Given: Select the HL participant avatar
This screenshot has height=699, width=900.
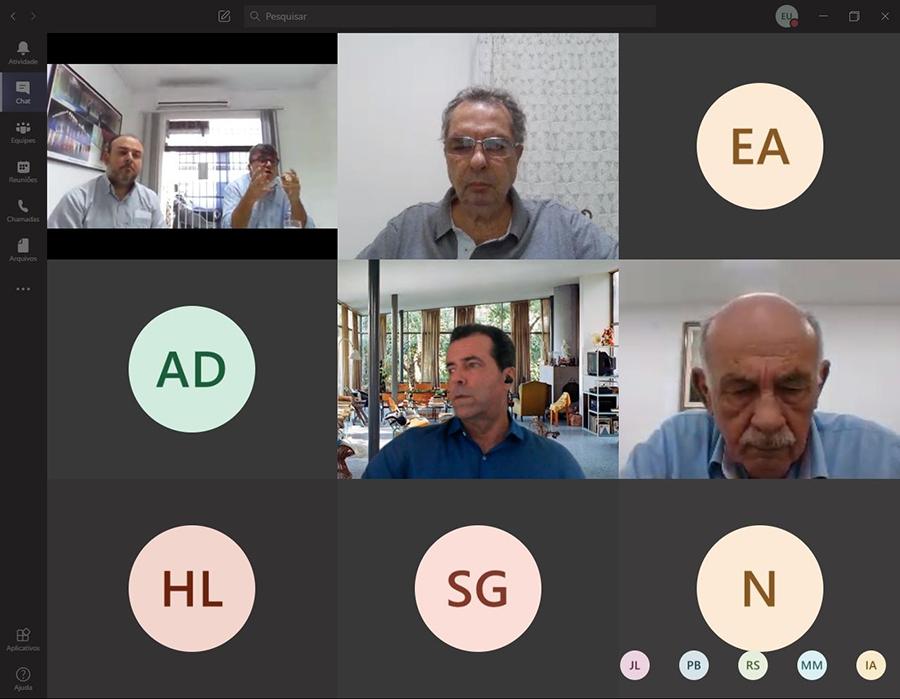Looking at the screenshot, I should pyautogui.click(x=192, y=588).
